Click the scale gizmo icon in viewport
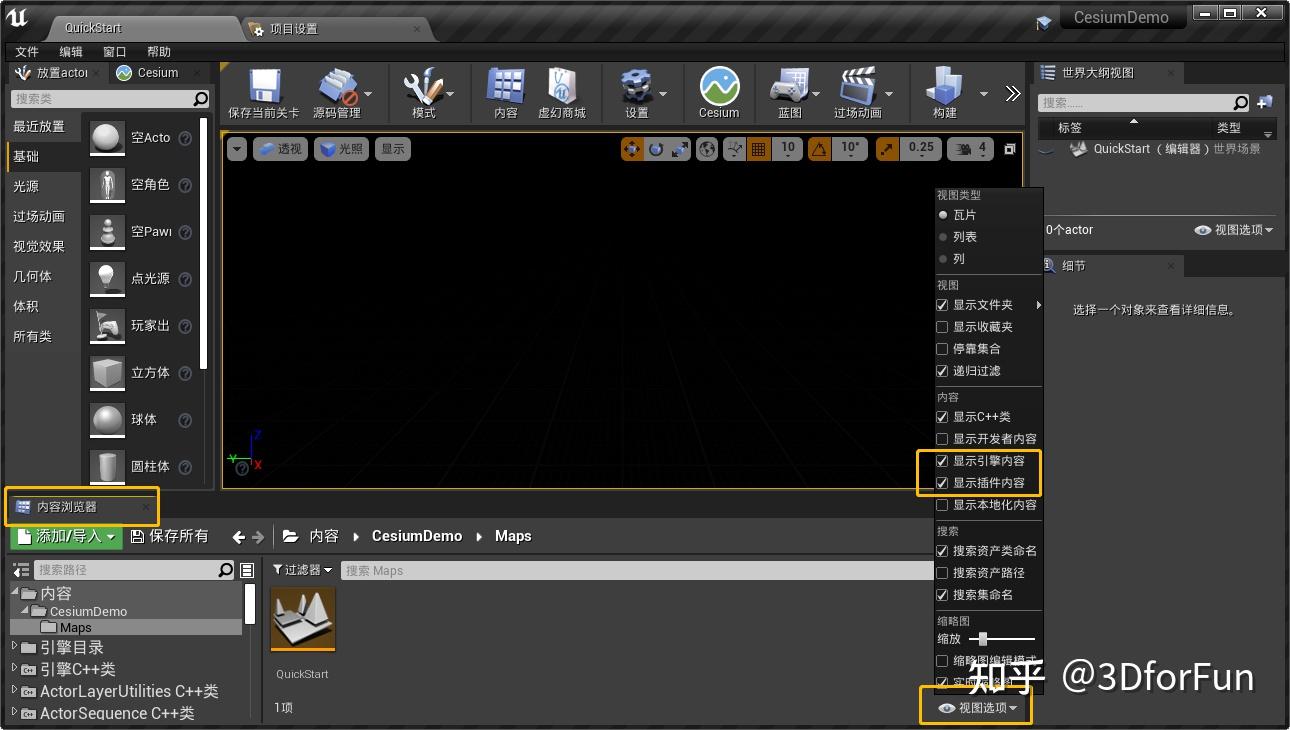This screenshot has width=1290, height=730. 680,149
